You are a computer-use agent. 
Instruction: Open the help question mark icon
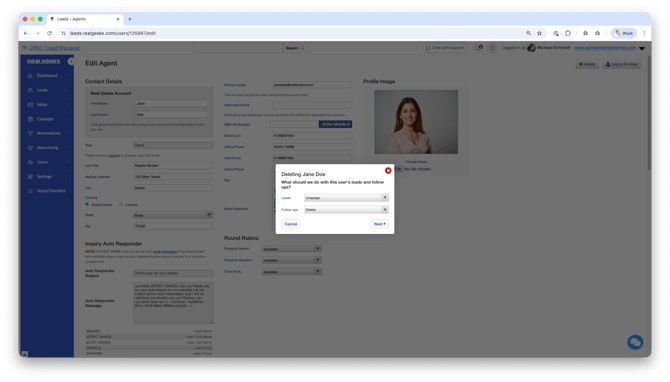tap(492, 48)
